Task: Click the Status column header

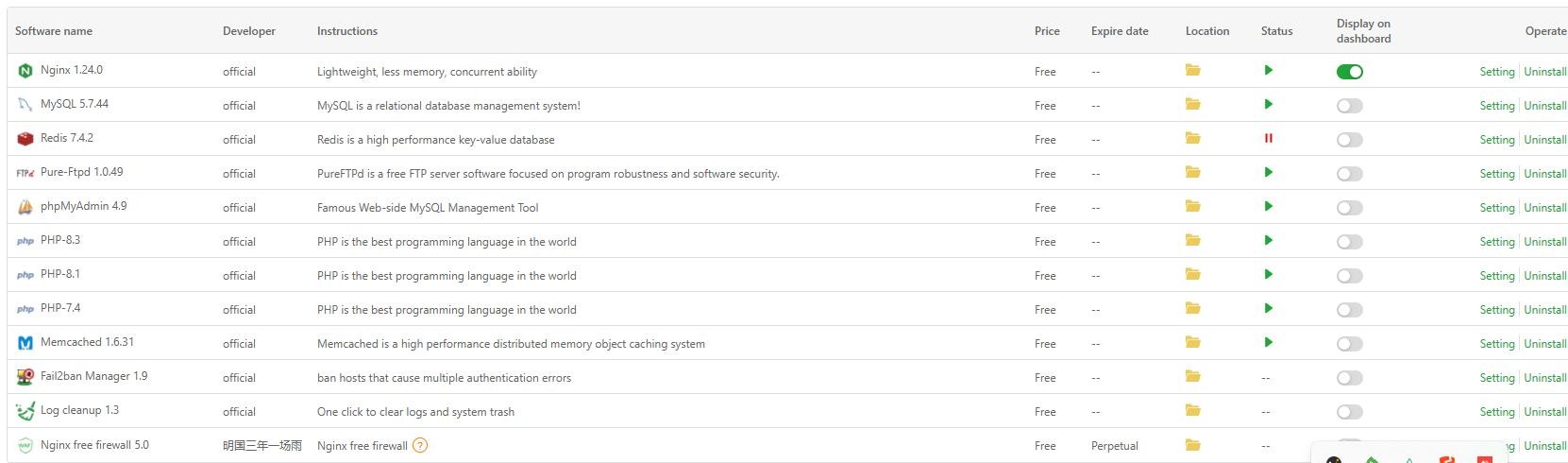Action: click(1276, 31)
